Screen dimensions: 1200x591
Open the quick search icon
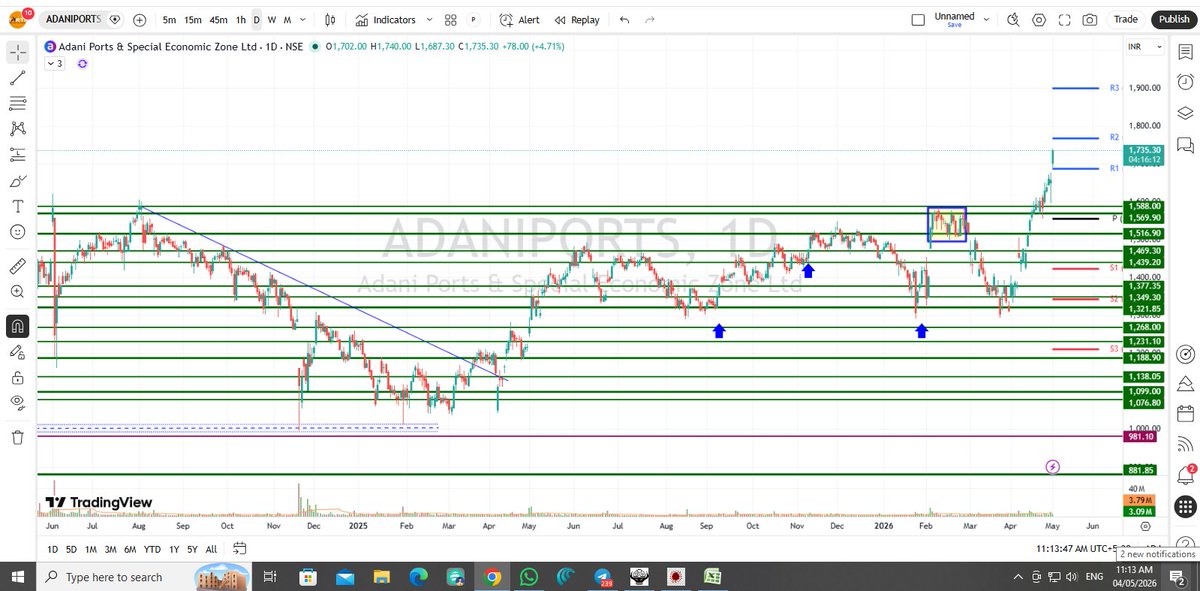coord(1013,20)
